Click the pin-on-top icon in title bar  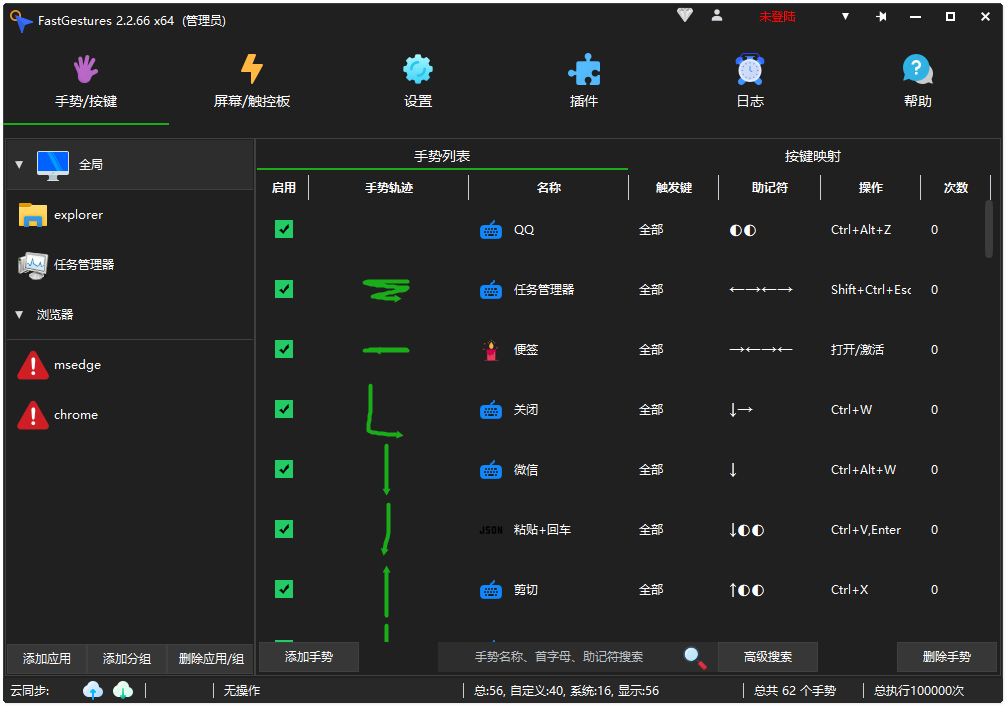point(881,16)
